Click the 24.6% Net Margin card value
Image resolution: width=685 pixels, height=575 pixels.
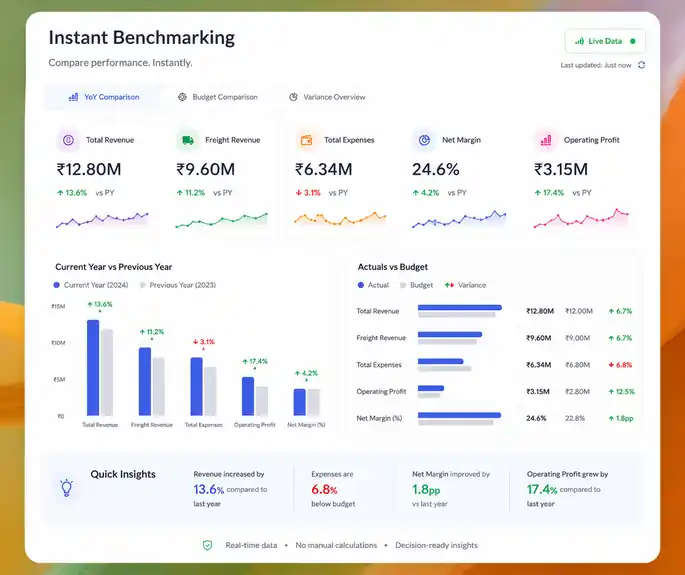pos(436,169)
